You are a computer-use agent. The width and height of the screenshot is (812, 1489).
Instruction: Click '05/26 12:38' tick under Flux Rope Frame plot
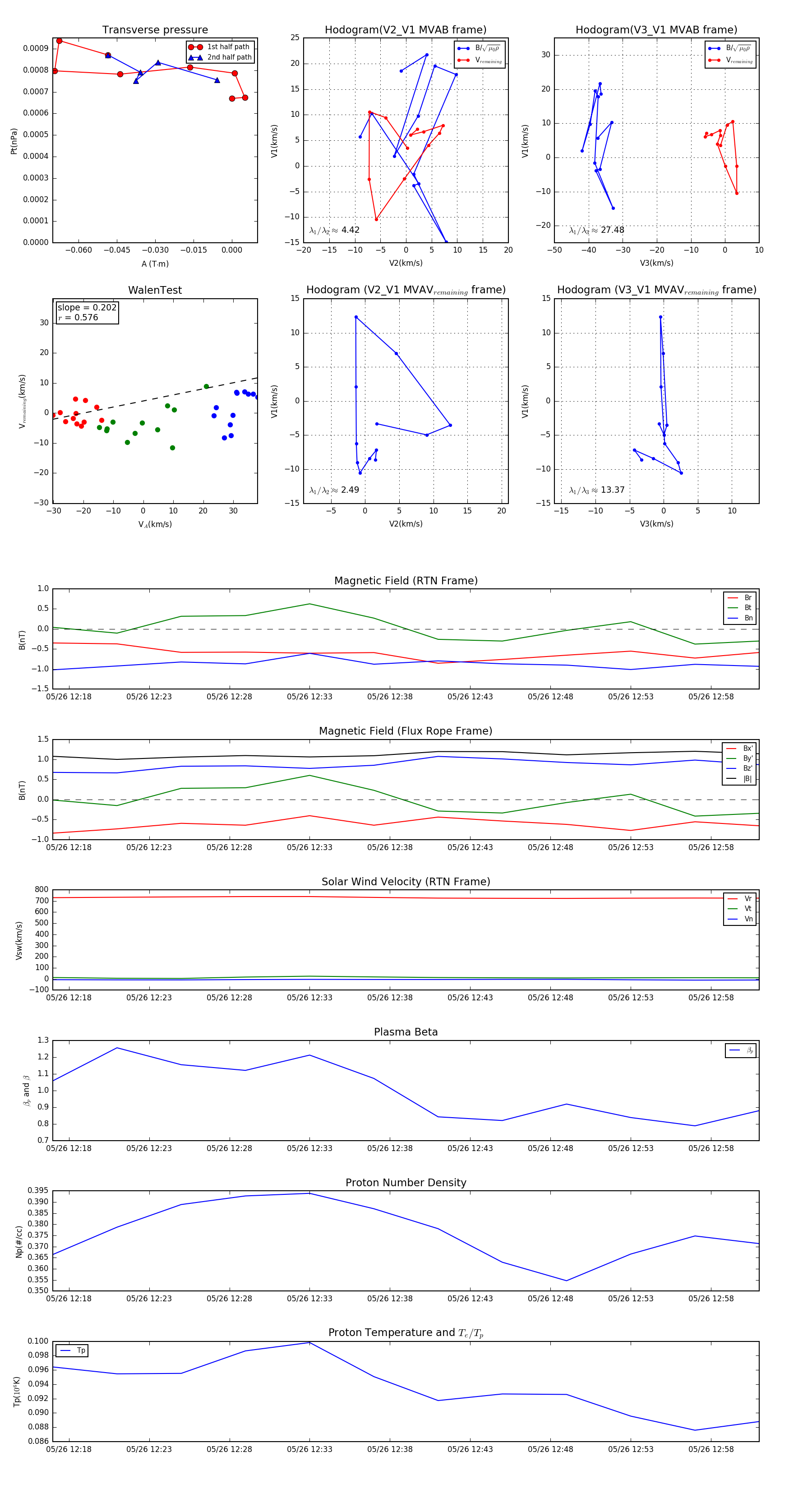tap(390, 847)
